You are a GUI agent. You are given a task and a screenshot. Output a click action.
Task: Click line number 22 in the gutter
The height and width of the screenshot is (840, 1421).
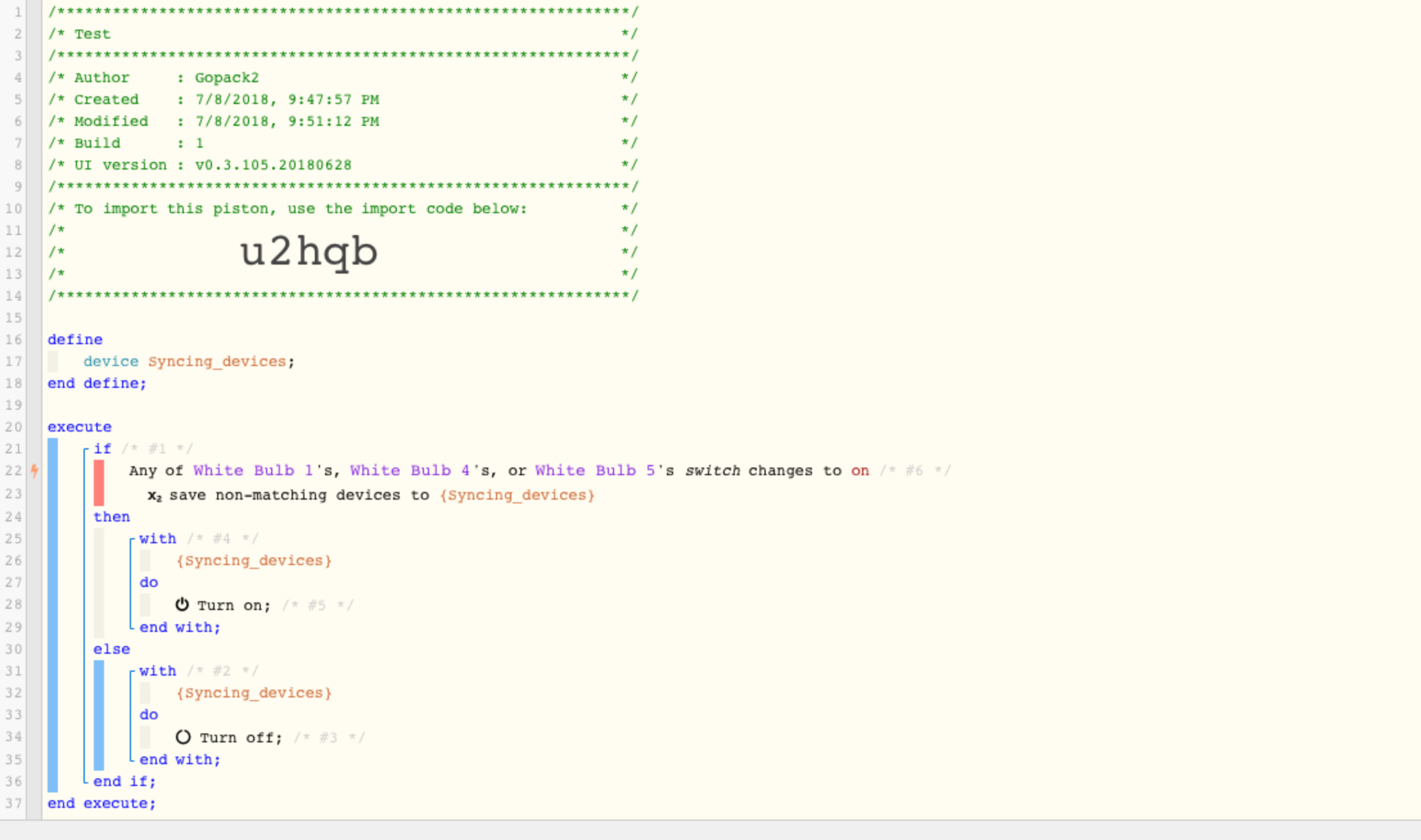pyautogui.click(x=13, y=471)
